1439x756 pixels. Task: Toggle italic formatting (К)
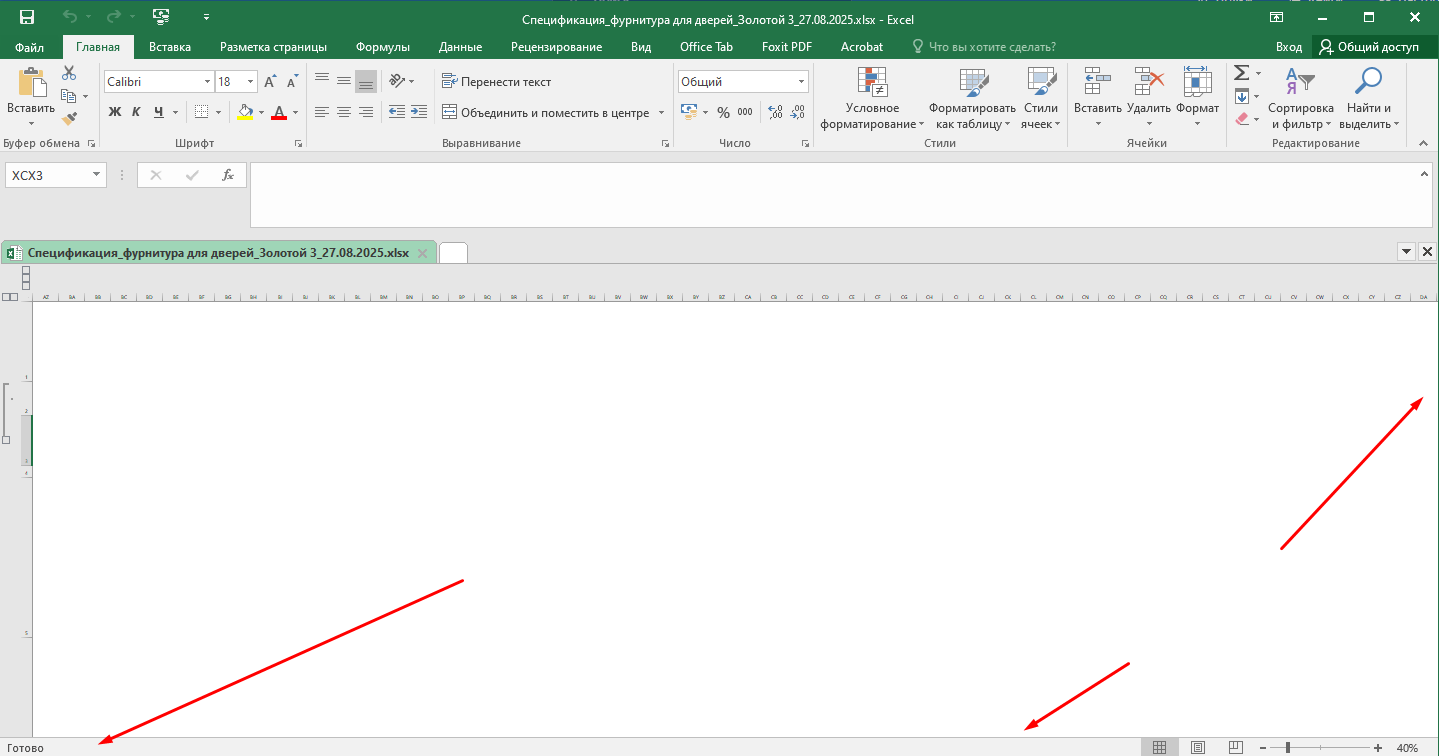136,112
